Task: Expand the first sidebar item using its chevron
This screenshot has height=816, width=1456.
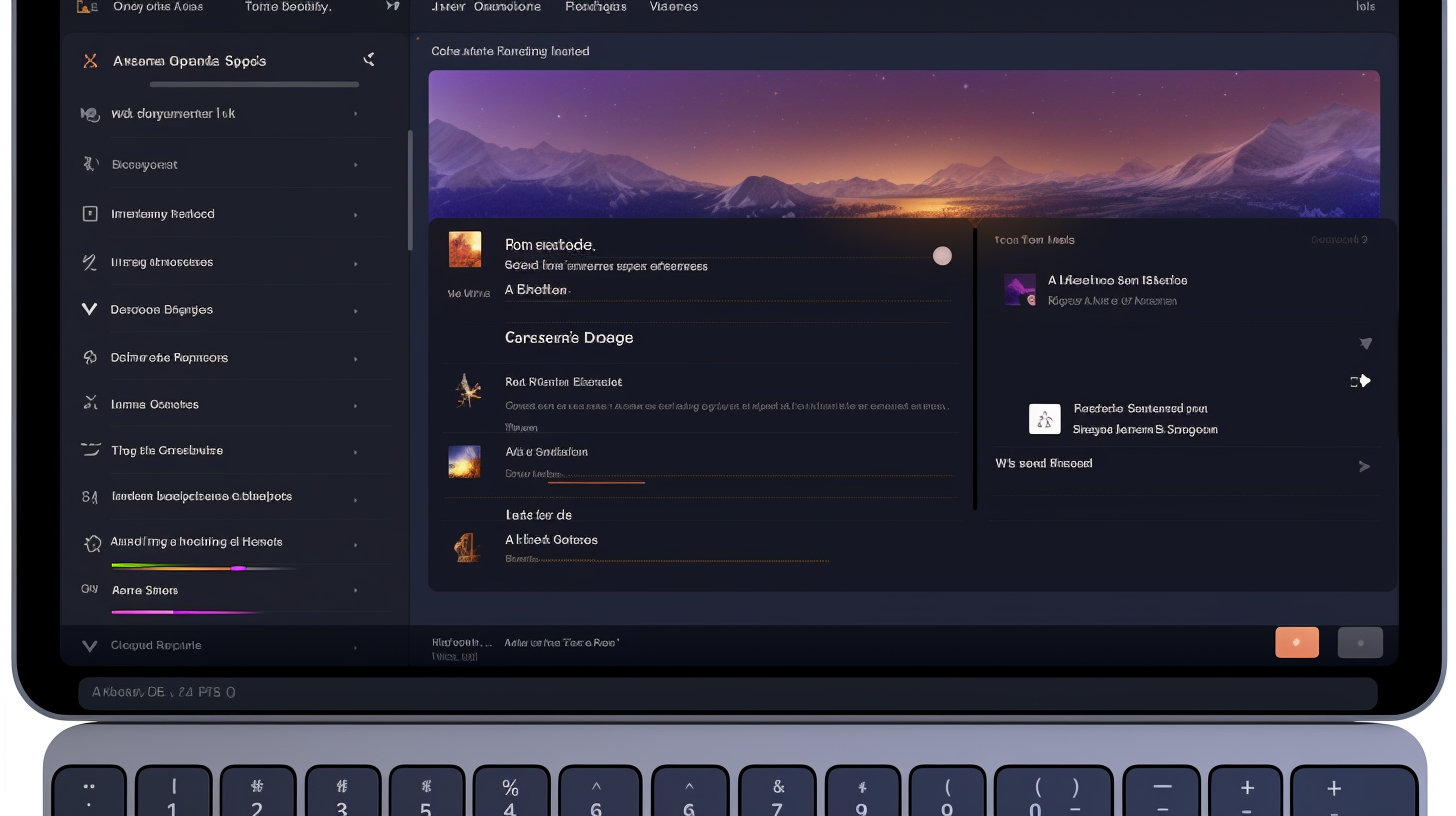Action: 356,114
